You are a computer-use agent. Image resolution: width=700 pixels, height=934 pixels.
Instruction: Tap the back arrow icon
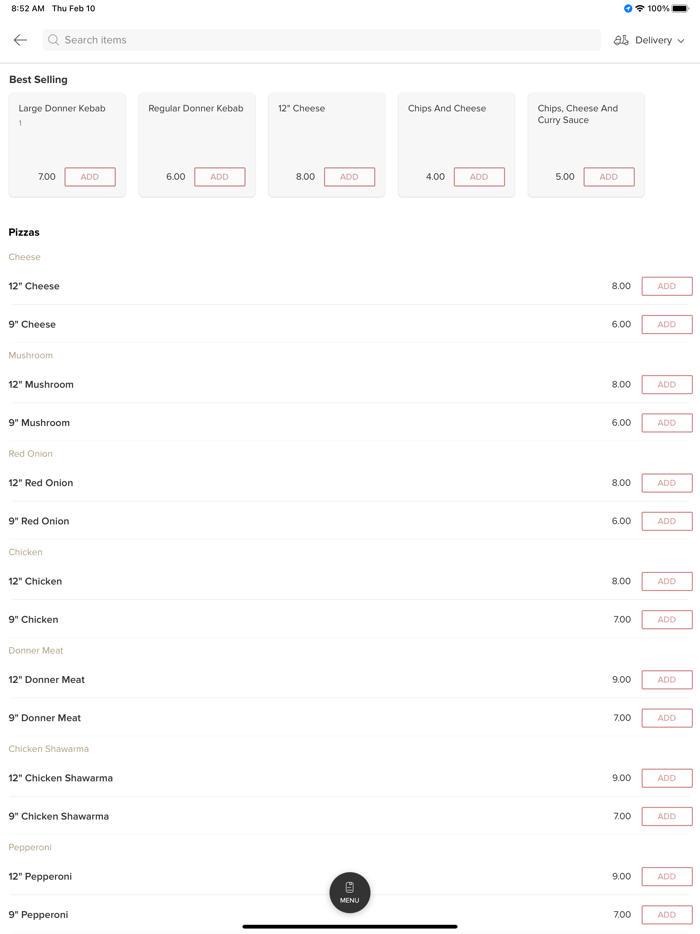tap(20, 40)
